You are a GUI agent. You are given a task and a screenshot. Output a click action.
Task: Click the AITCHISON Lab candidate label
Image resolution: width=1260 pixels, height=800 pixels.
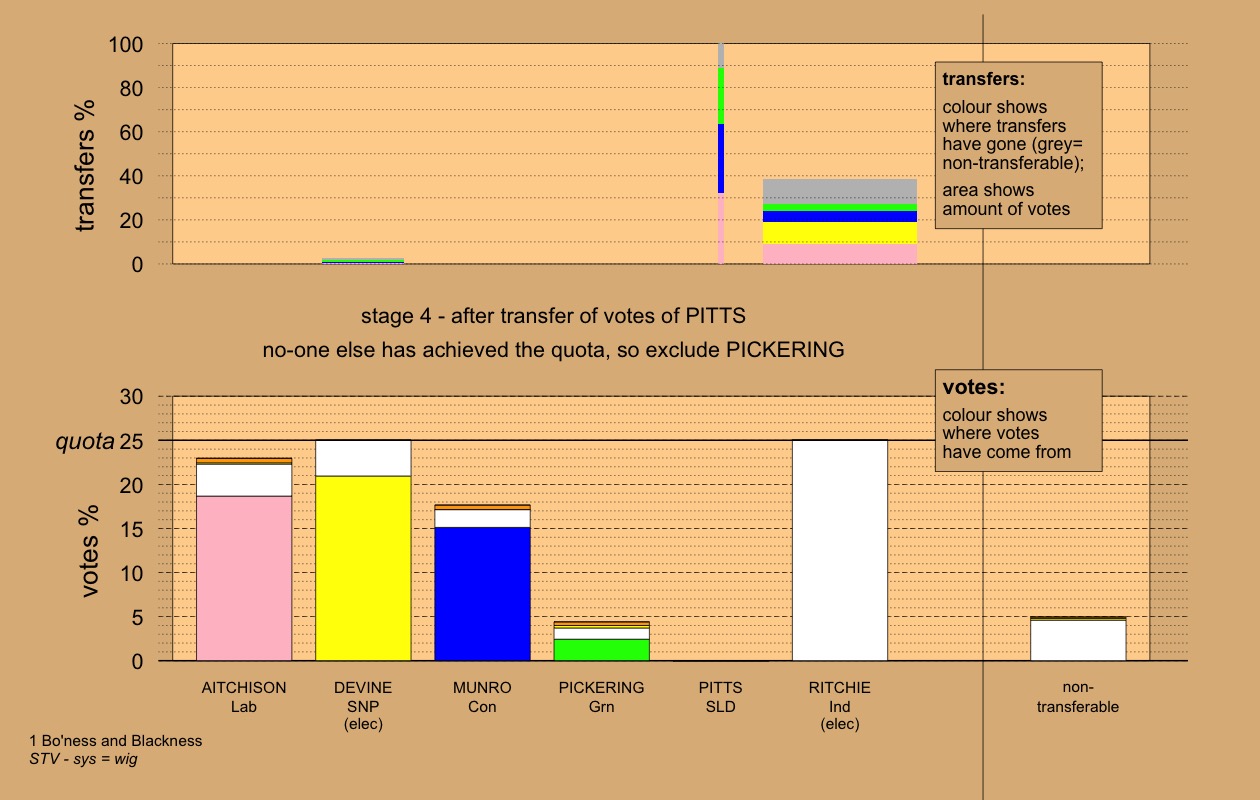click(x=244, y=697)
